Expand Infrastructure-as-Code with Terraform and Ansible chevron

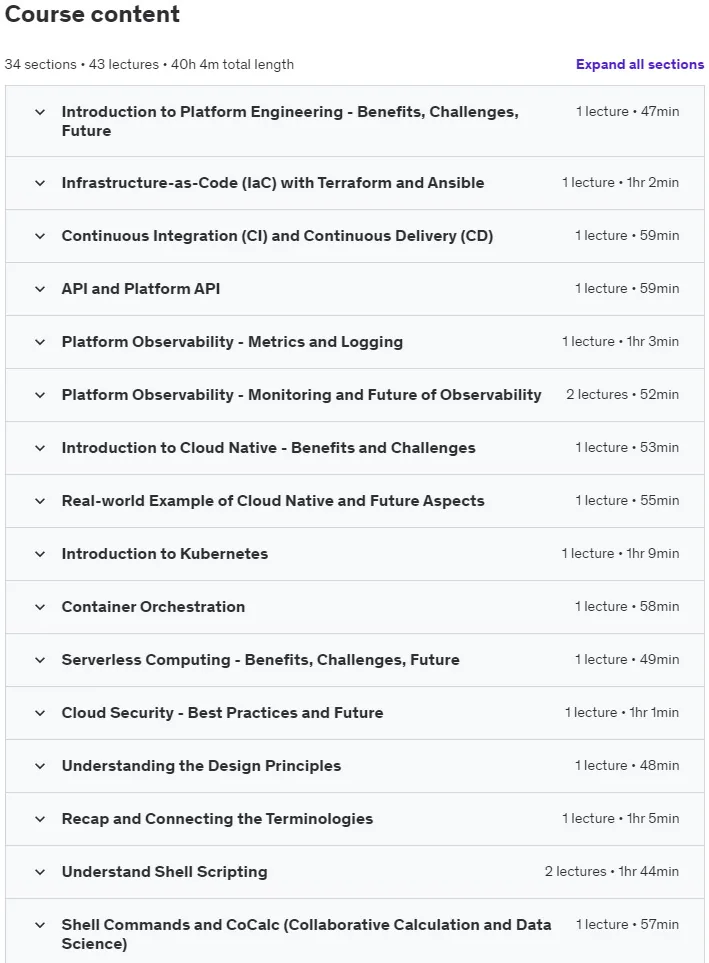pos(40,183)
